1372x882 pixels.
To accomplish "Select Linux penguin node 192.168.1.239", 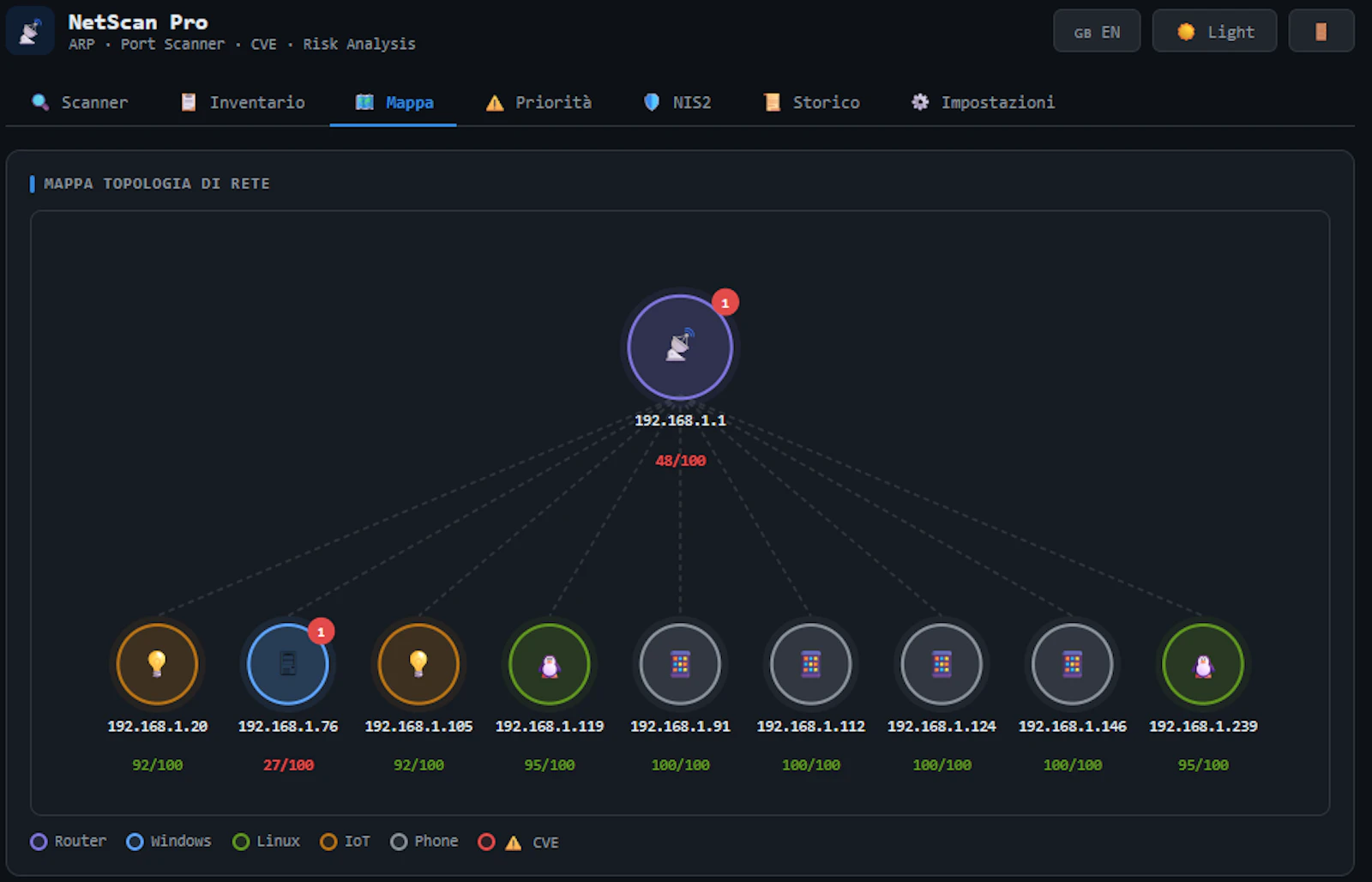I will pos(1203,664).
